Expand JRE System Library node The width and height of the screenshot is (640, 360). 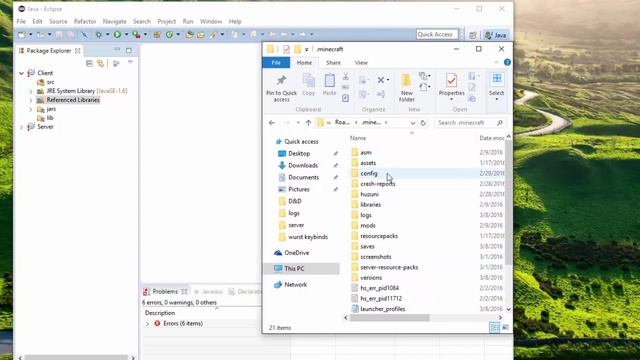(31, 91)
